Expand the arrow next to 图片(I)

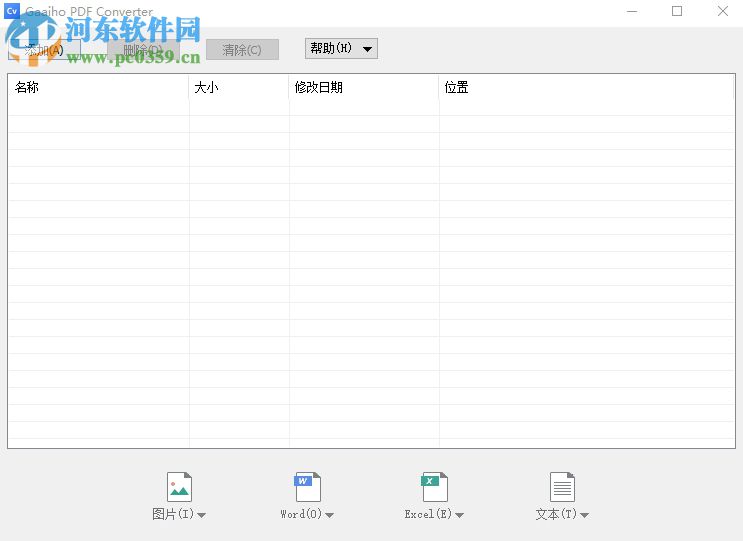point(201,516)
